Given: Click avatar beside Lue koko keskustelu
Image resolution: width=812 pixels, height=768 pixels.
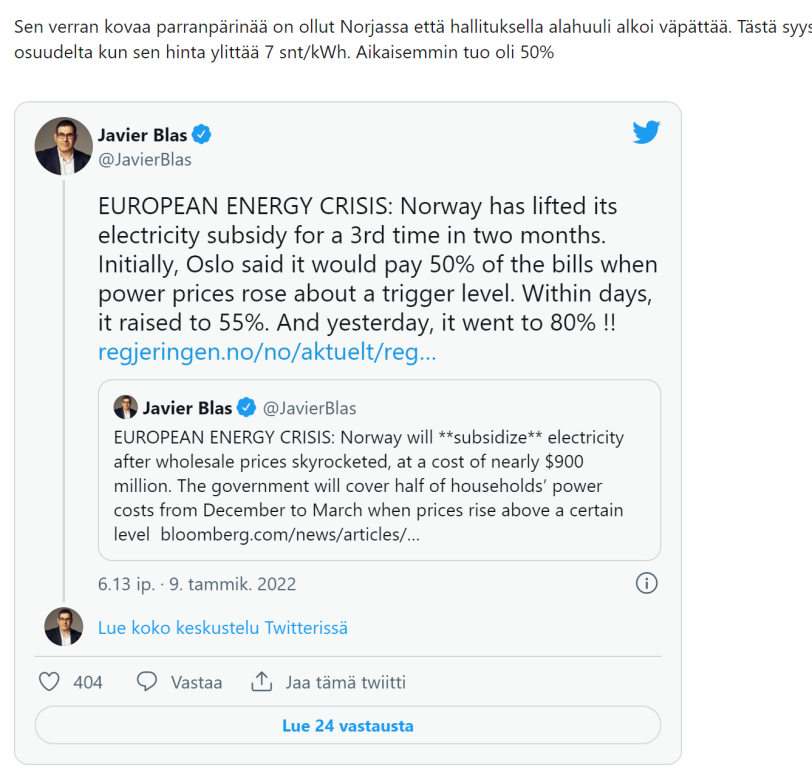Looking at the screenshot, I should pyautogui.click(x=63, y=627).
